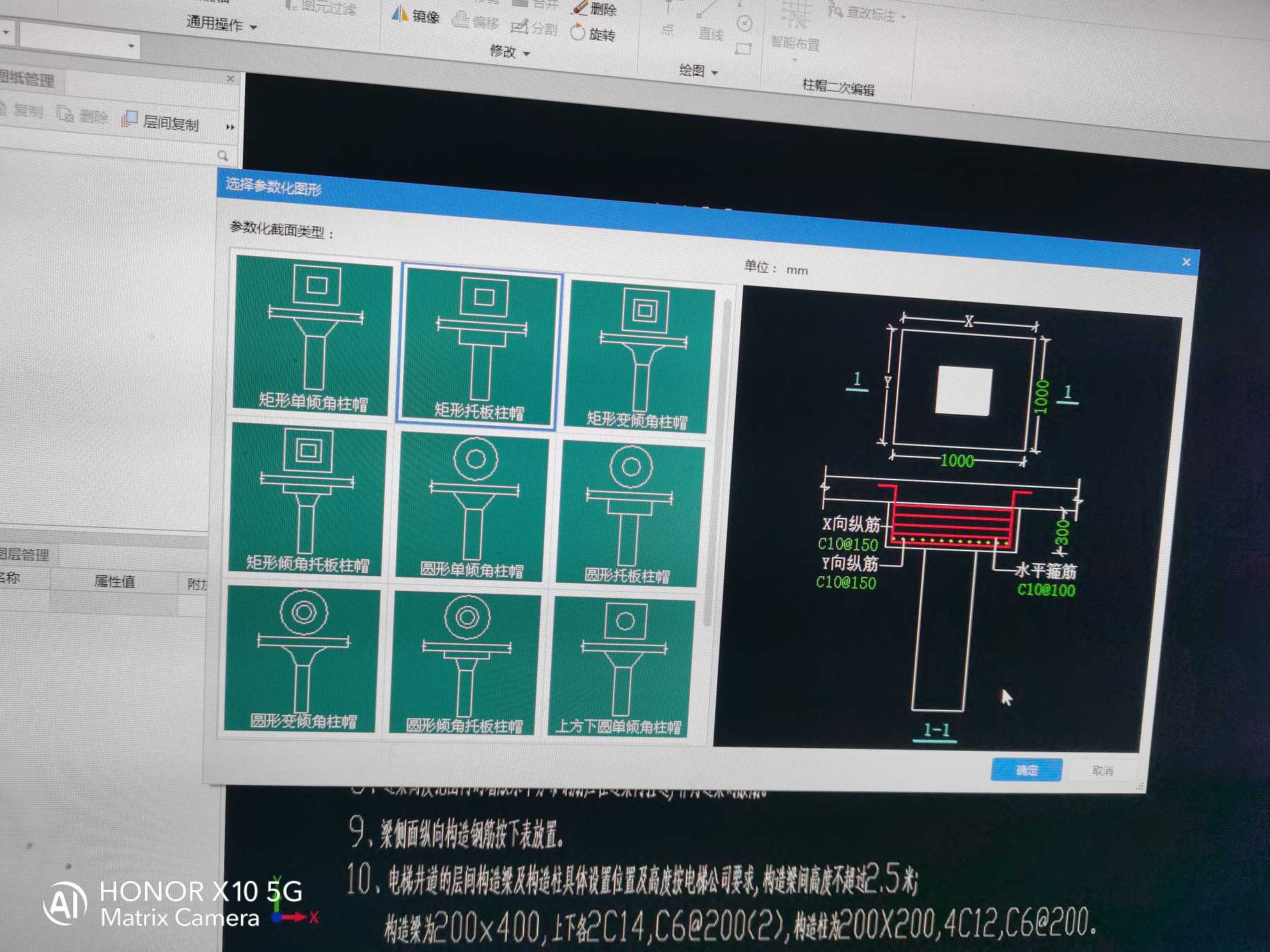Viewport: 1270px width, 952px height.
Task: Click the 查改标注 tool
Action: [863, 13]
